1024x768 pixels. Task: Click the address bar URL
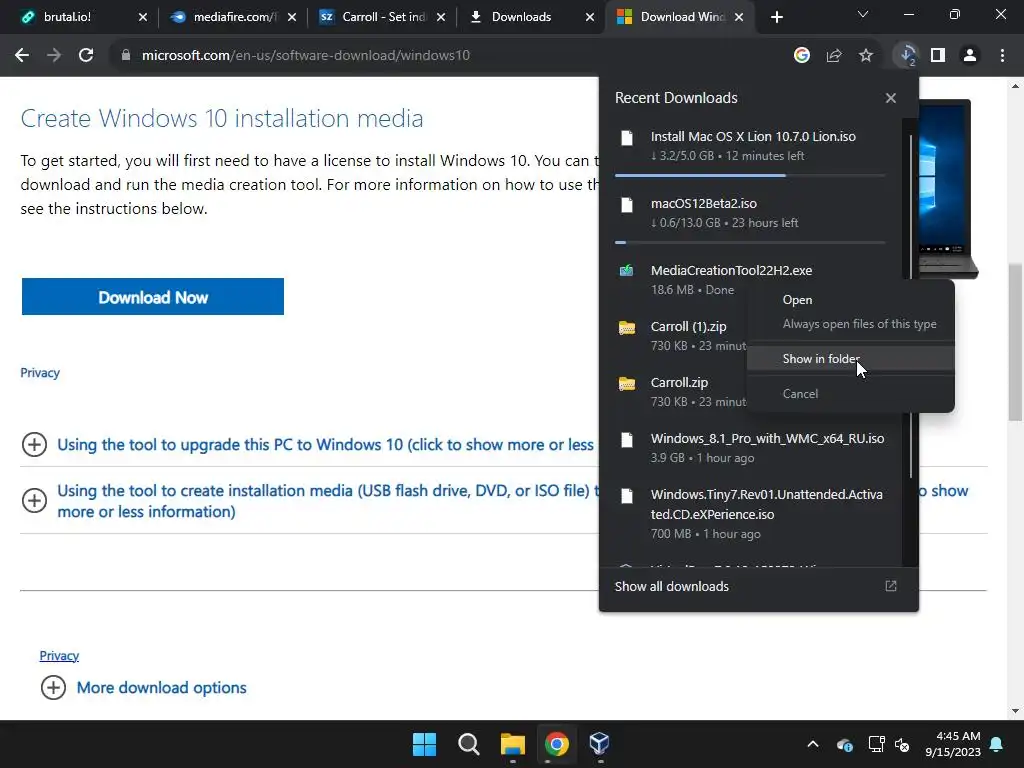[306, 56]
